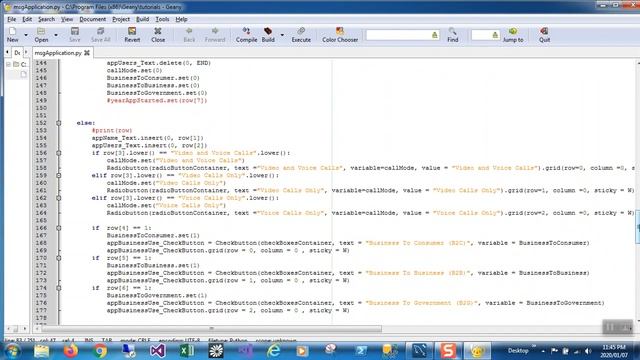
Task: Fold the if row[6] block at line 174
Action: (x=59, y=288)
